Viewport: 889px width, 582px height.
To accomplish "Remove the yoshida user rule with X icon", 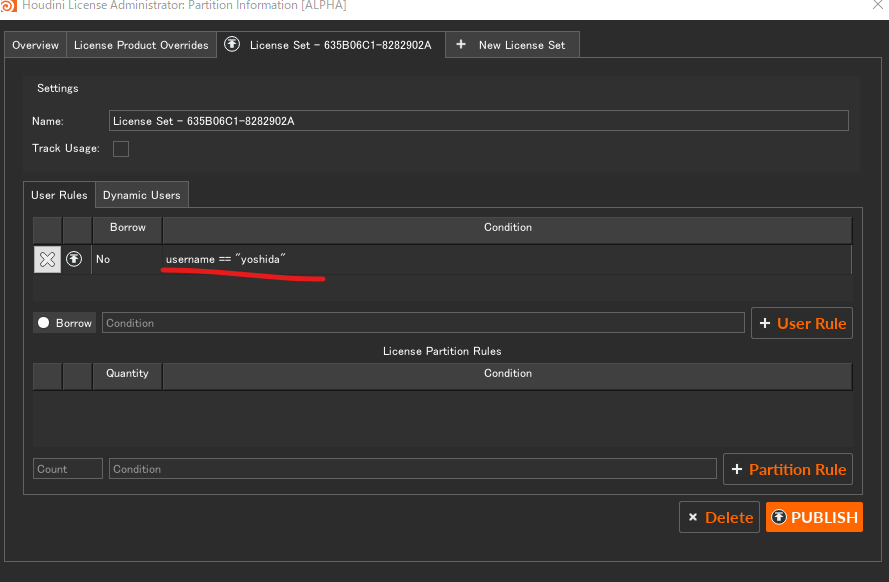I will tap(48, 260).
